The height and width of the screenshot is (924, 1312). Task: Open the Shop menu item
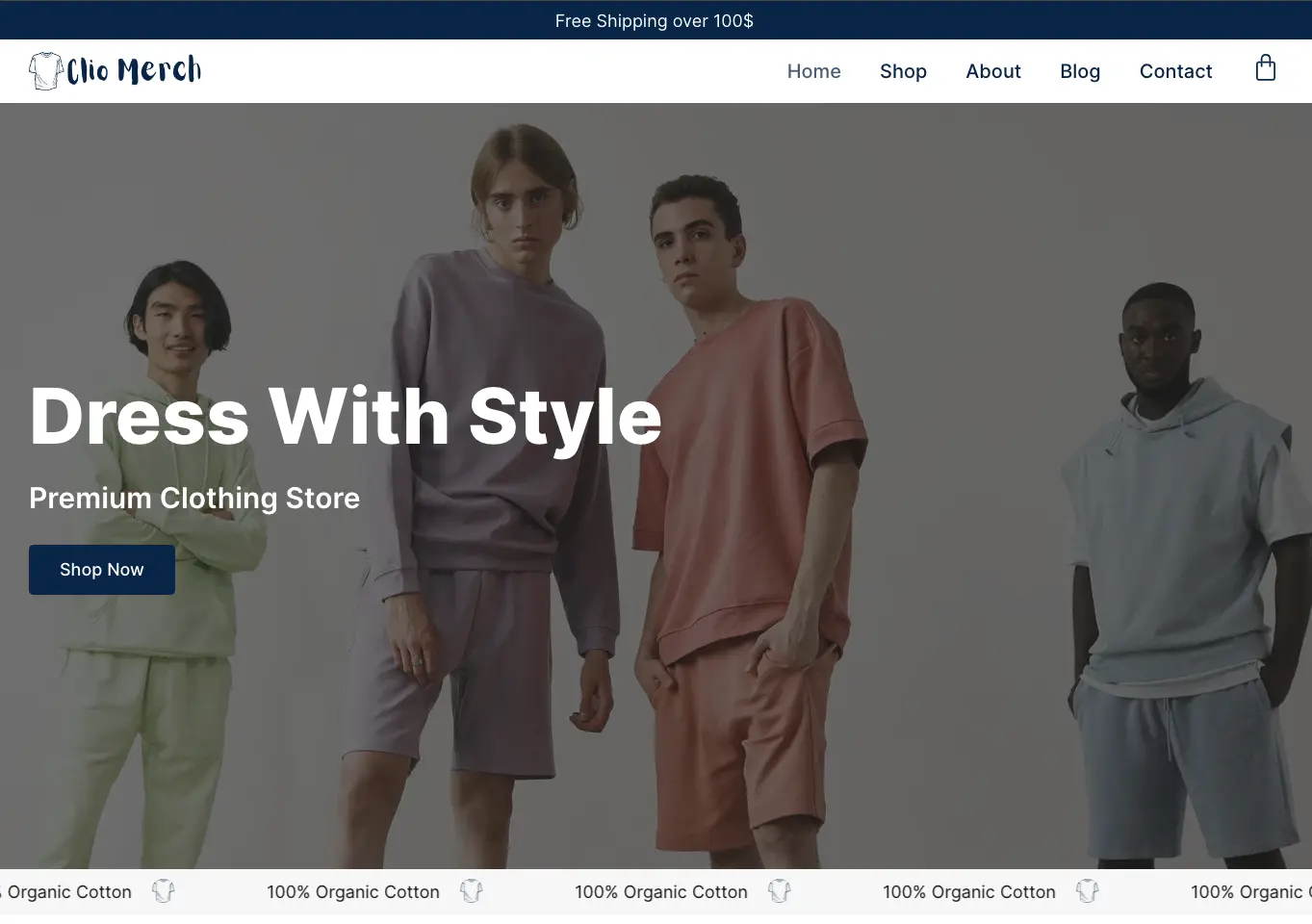(x=903, y=71)
